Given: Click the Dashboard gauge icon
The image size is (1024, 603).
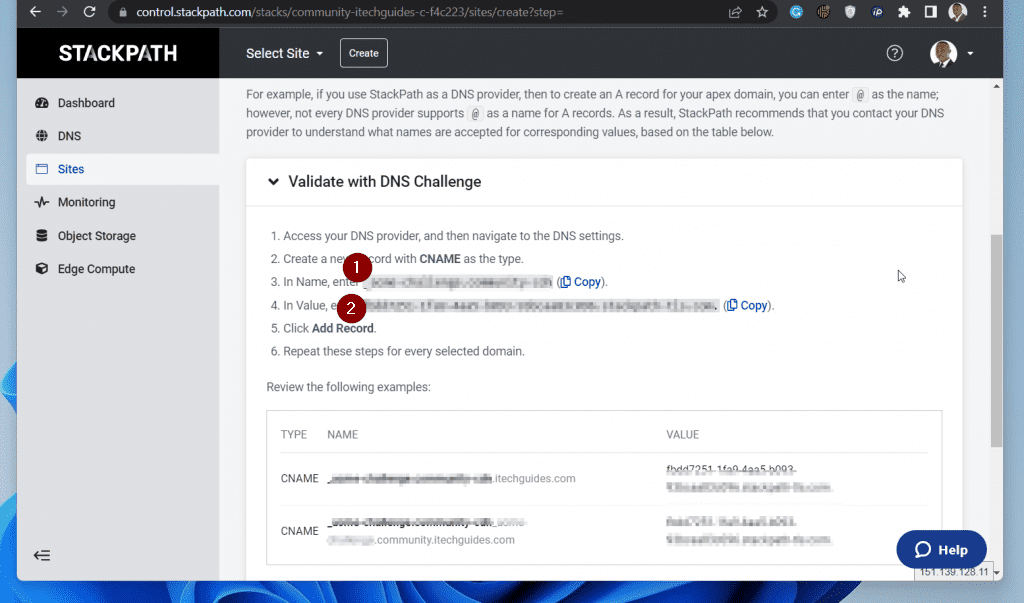Looking at the screenshot, I should pyautogui.click(x=42, y=103).
